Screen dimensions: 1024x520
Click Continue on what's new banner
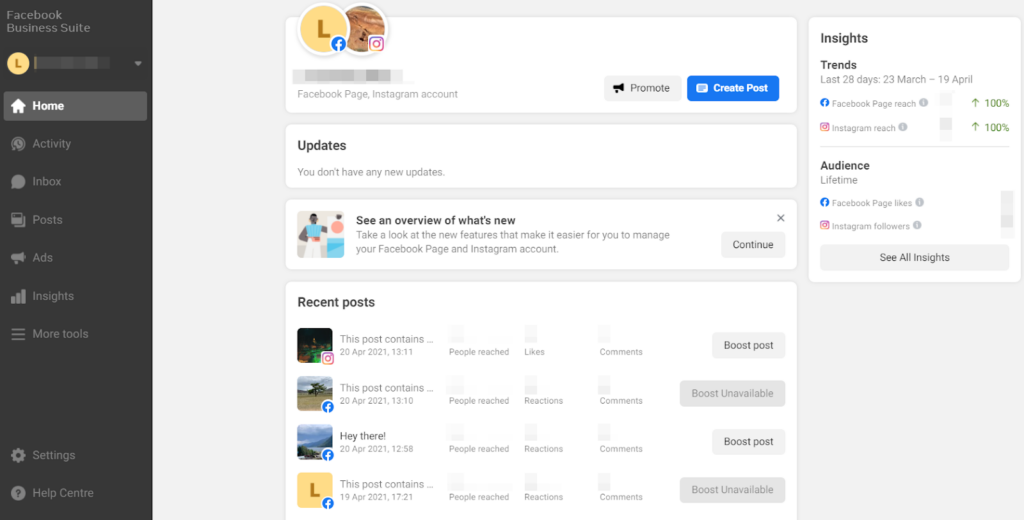click(753, 245)
